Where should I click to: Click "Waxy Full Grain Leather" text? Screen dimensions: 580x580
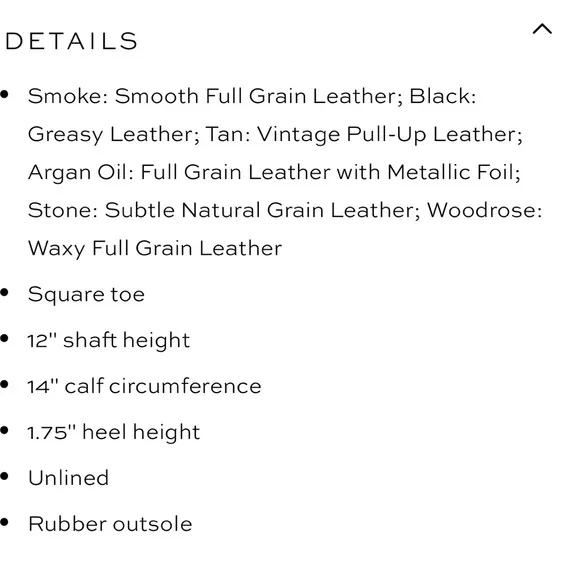click(x=155, y=249)
